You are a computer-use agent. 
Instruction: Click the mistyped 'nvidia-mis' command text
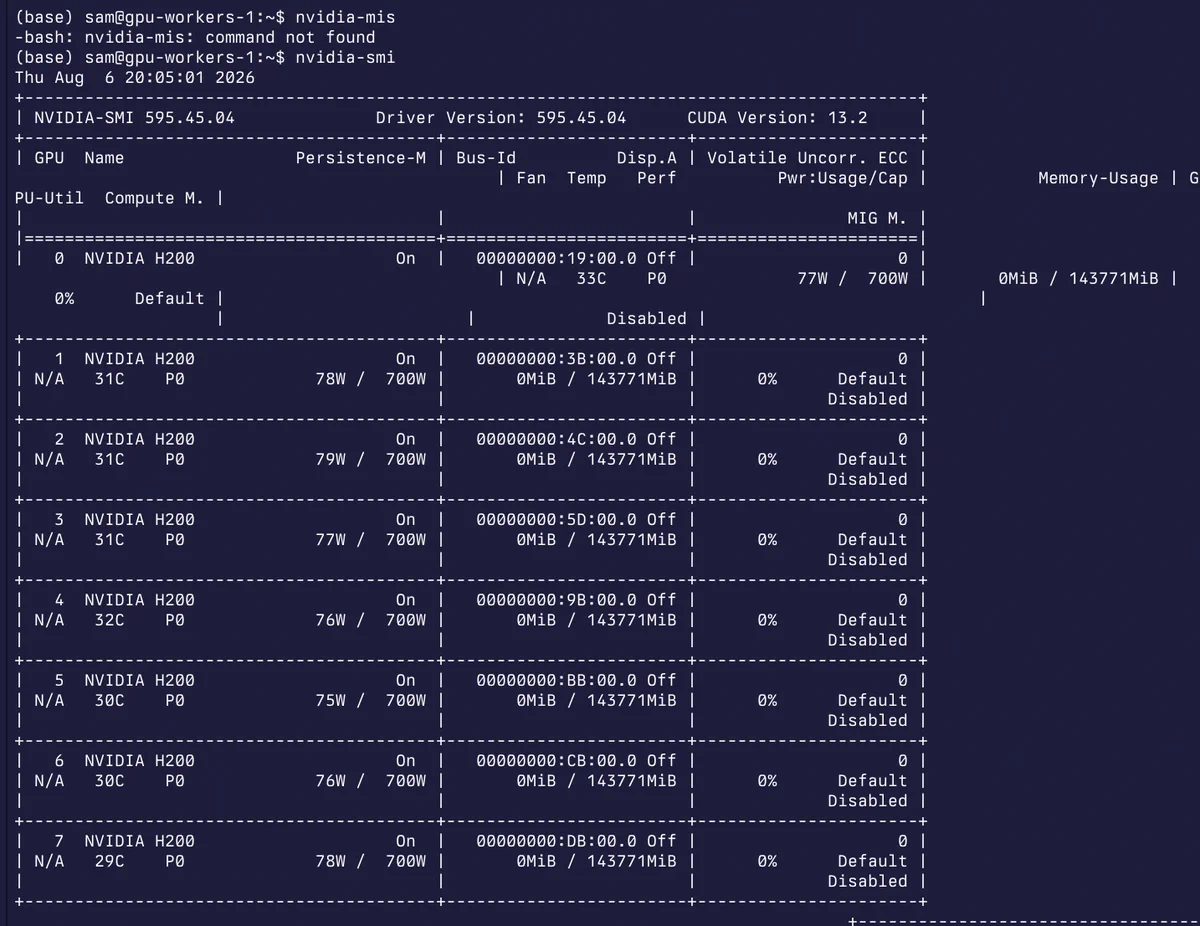[x=345, y=17]
